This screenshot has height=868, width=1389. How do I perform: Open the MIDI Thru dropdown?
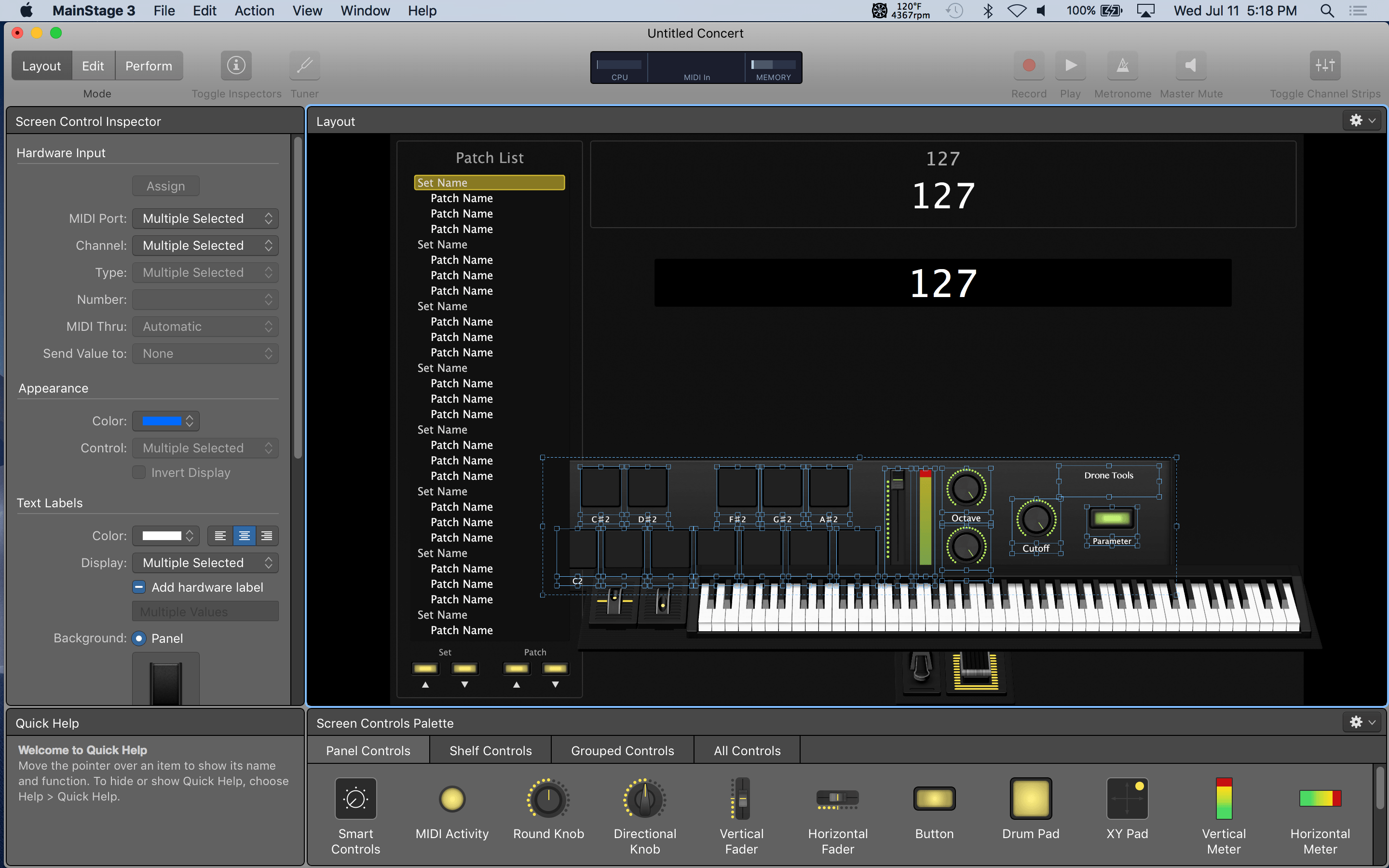tap(205, 326)
